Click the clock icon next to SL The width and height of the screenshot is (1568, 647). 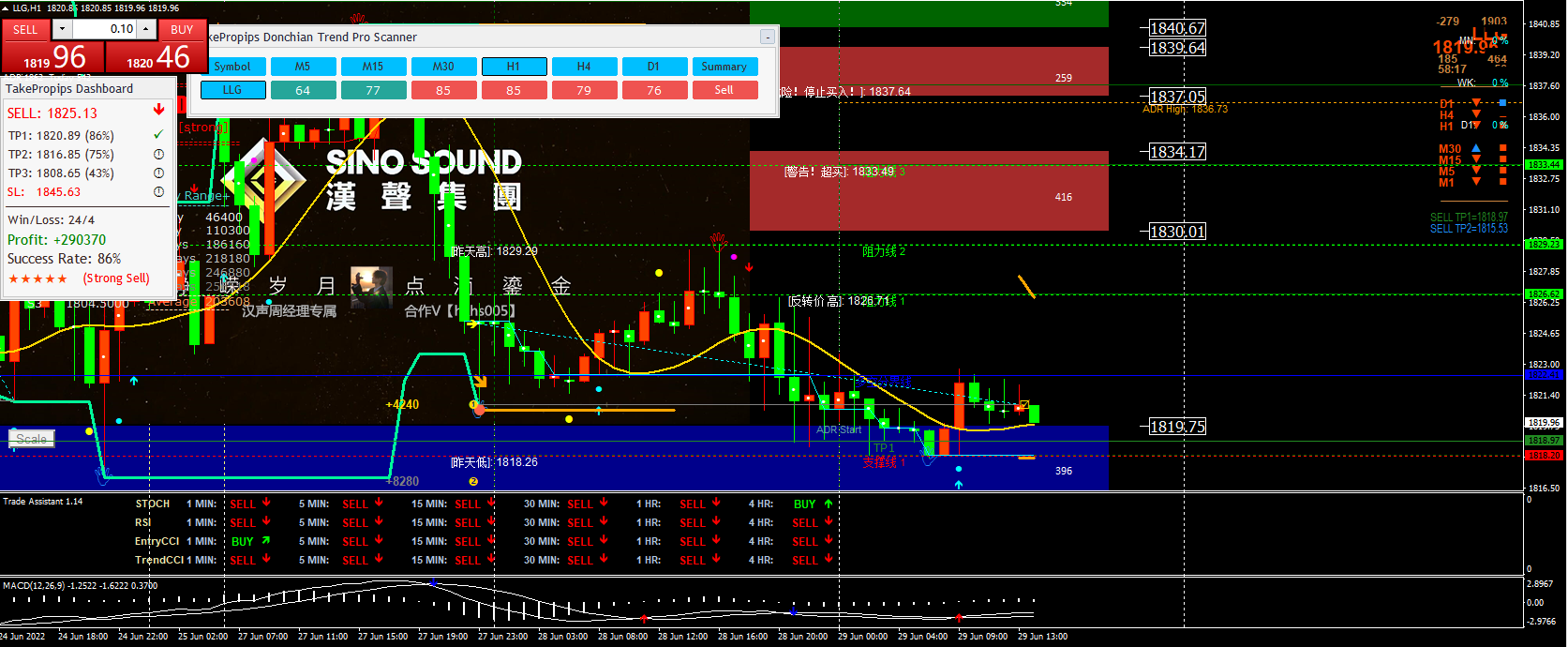click(158, 191)
